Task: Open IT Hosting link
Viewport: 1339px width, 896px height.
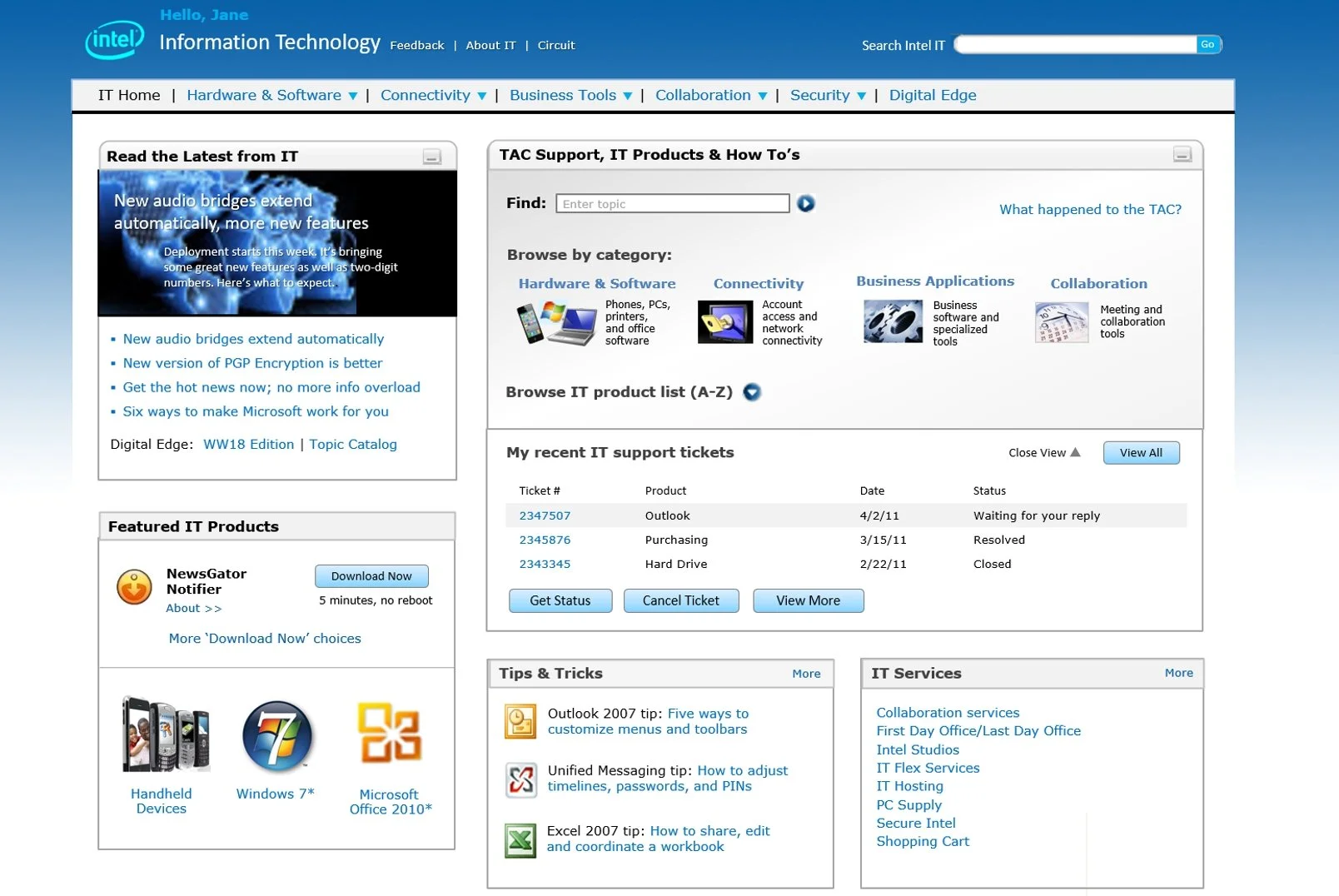Action: pos(909,786)
